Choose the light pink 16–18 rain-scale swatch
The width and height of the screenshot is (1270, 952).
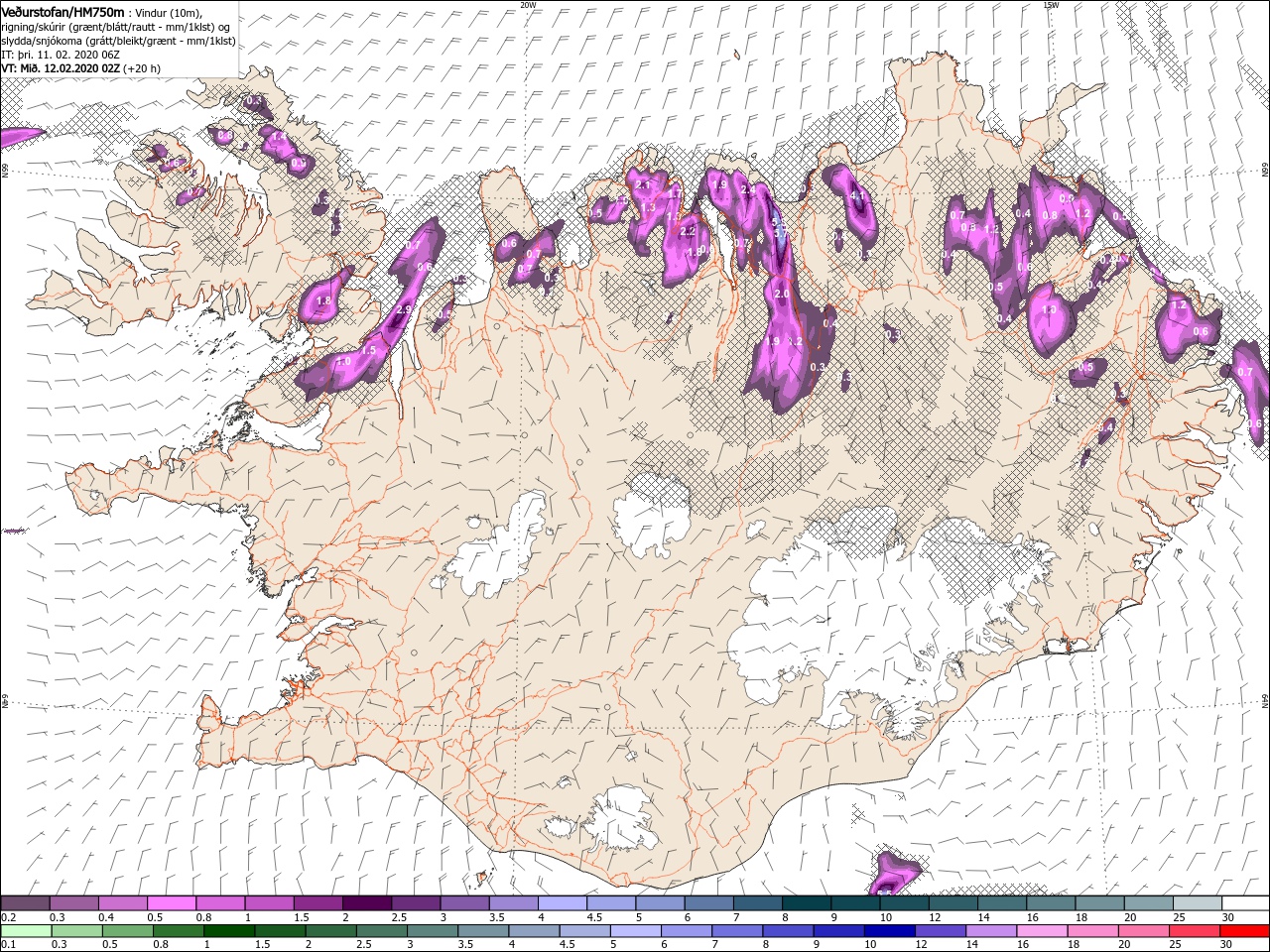pyautogui.click(x=1042, y=931)
